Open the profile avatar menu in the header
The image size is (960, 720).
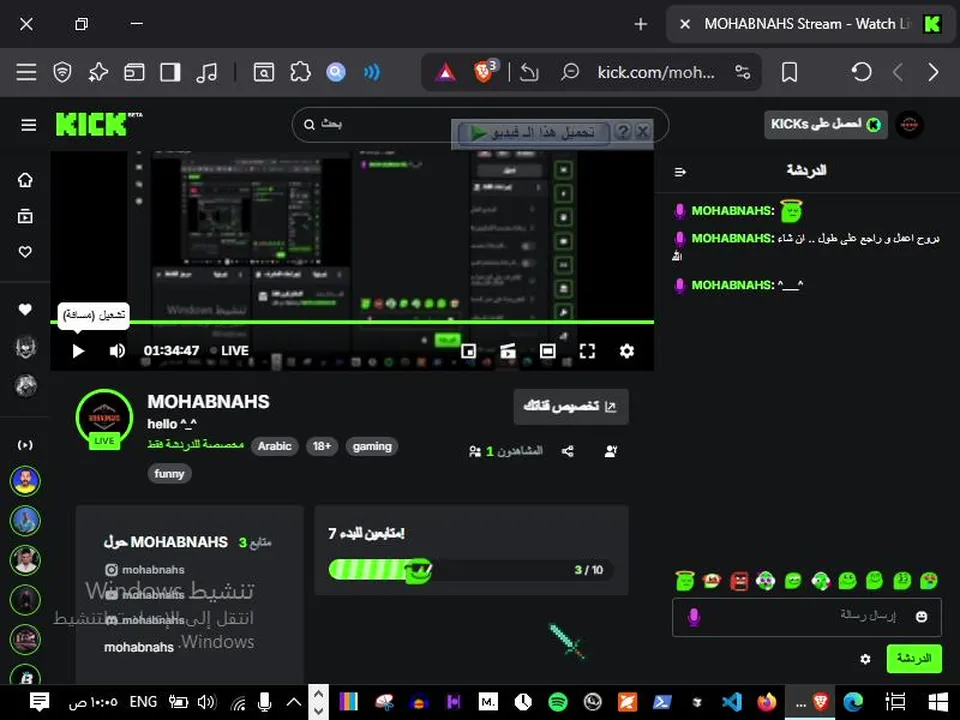(x=909, y=124)
